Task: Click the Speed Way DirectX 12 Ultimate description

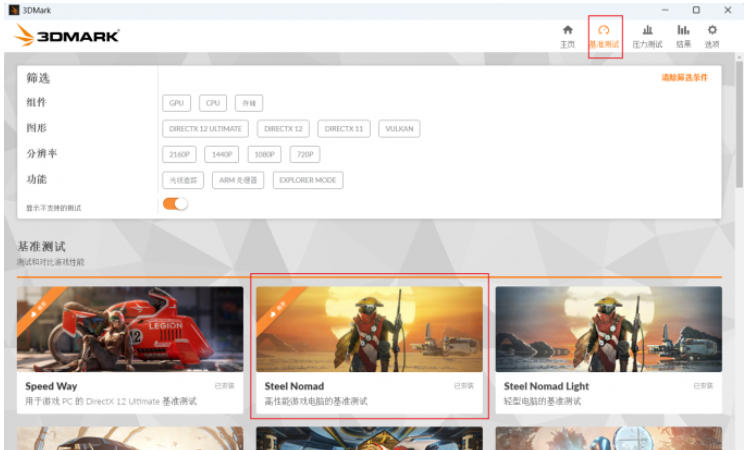Action: tap(111, 401)
